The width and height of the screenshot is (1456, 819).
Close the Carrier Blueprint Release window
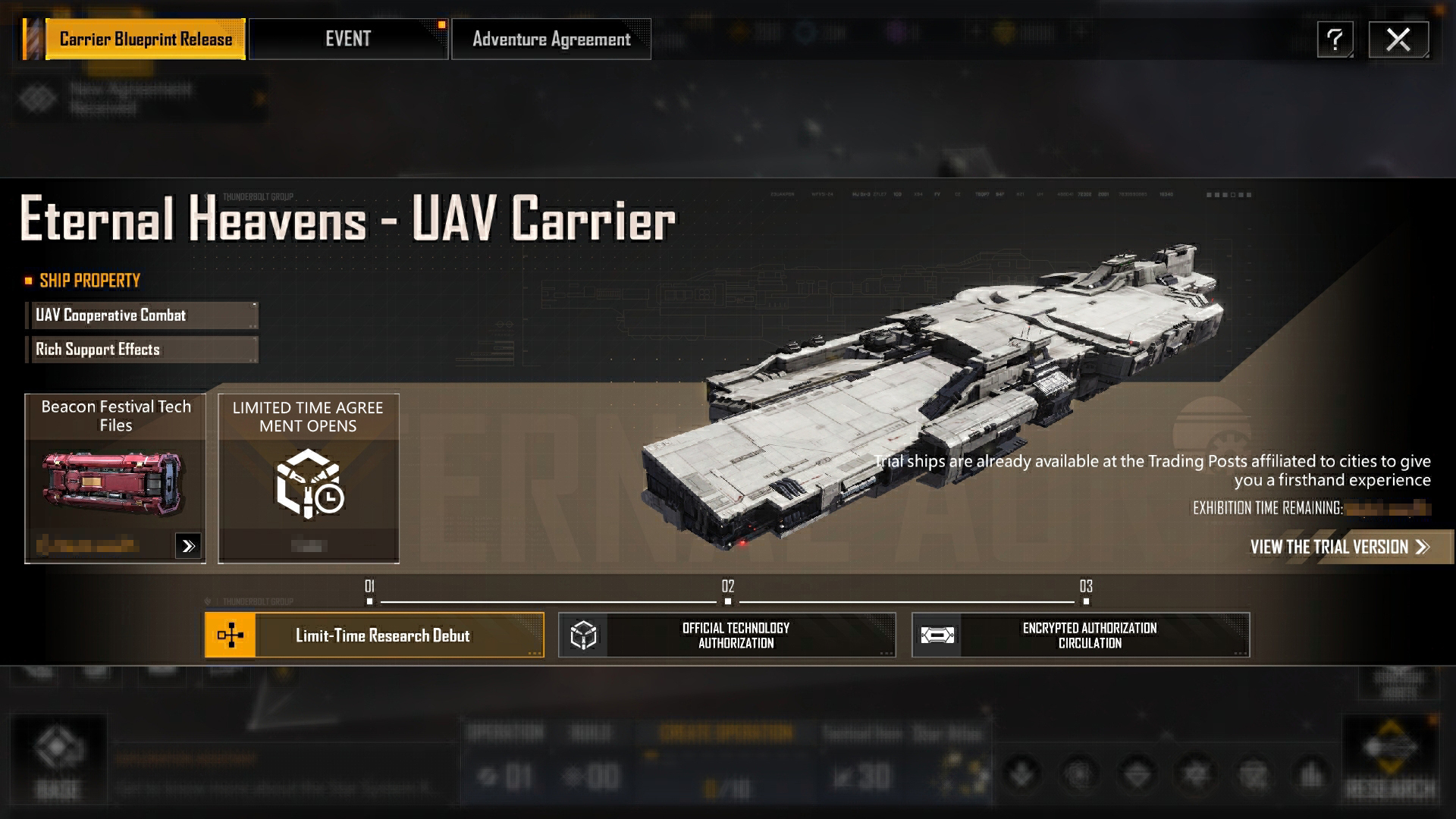pyautogui.click(x=1398, y=39)
